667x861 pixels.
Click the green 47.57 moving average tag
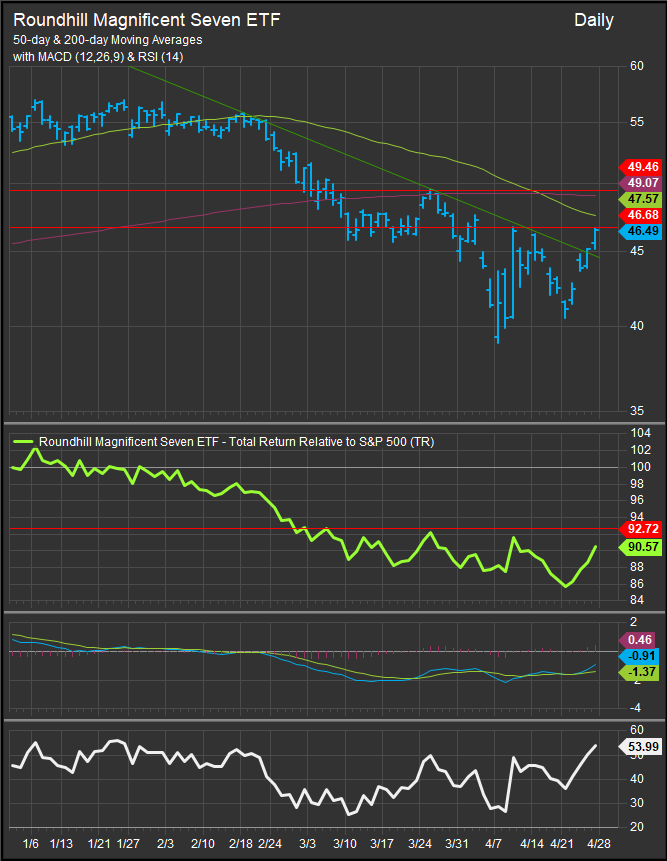point(640,199)
